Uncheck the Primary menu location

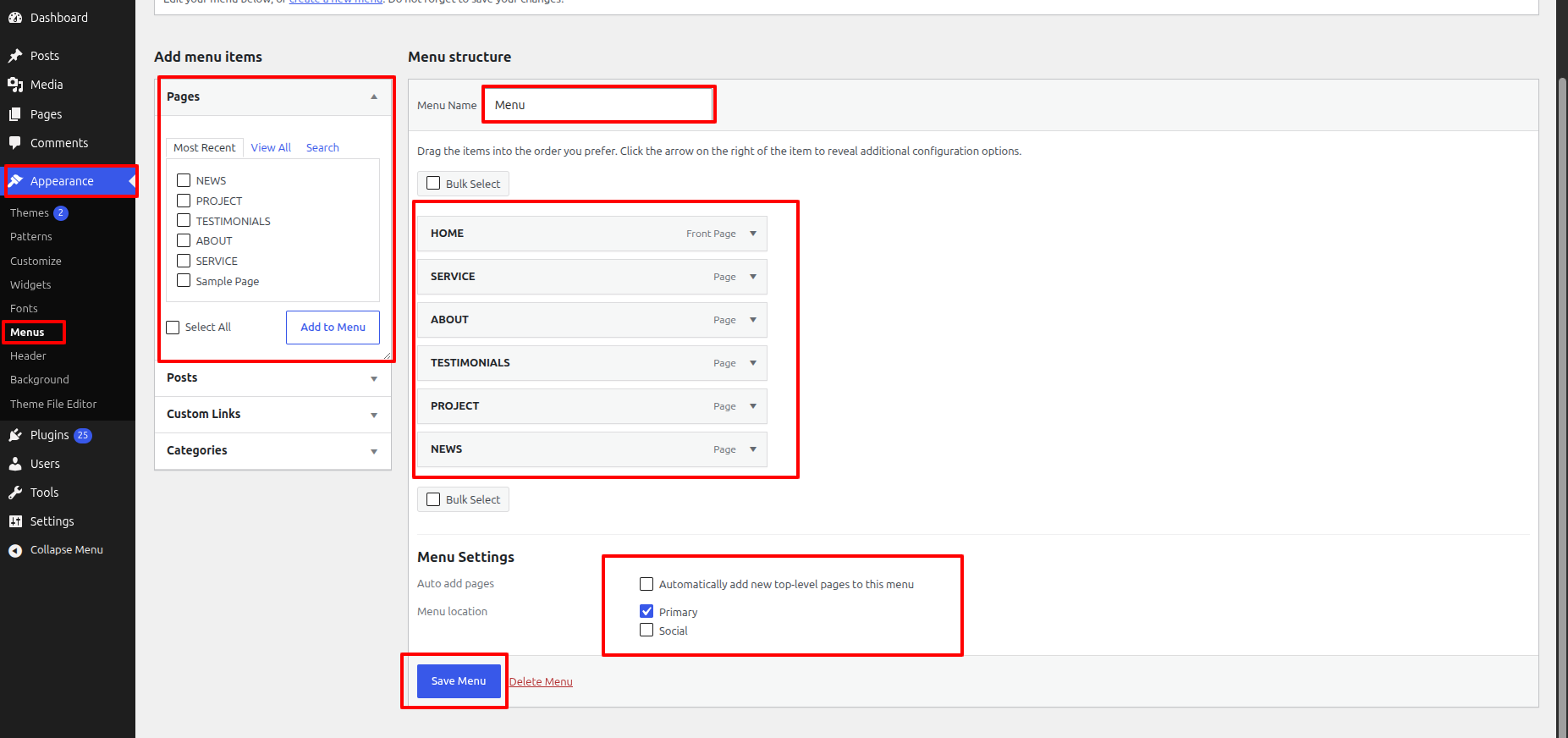coord(646,611)
